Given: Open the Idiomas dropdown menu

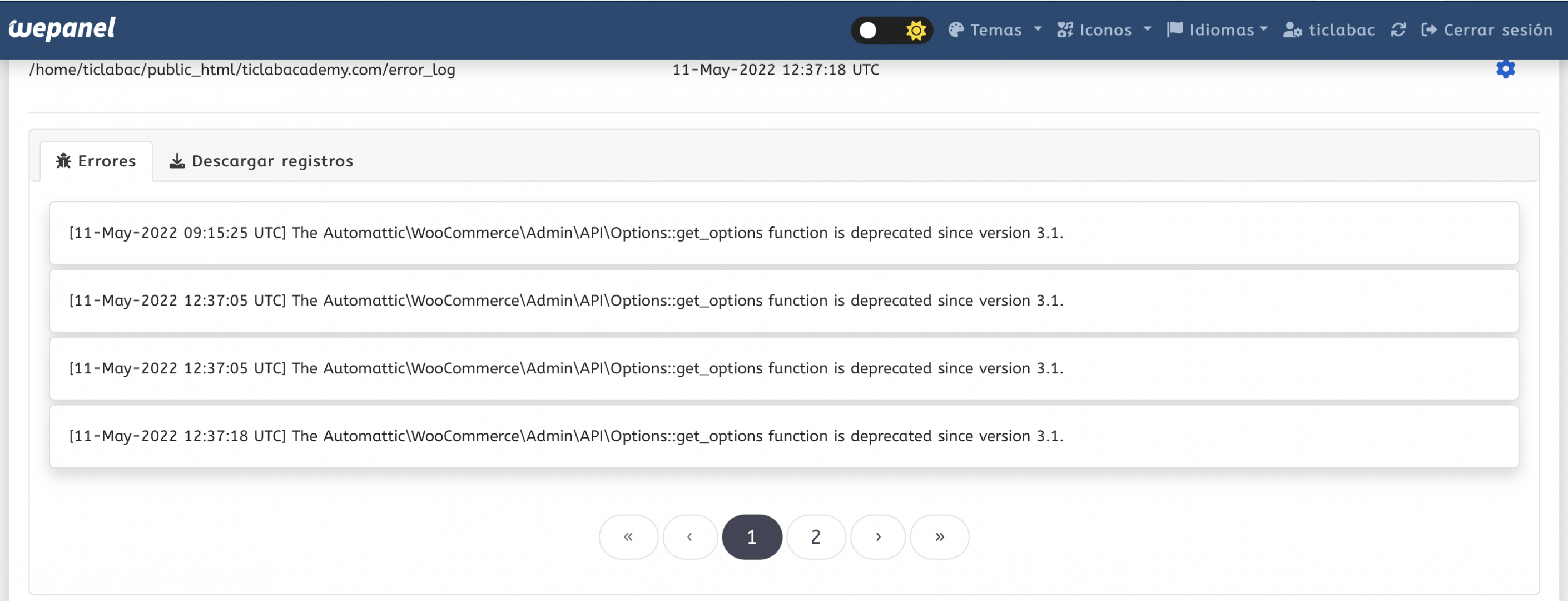Looking at the screenshot, I should point(1217,30).
